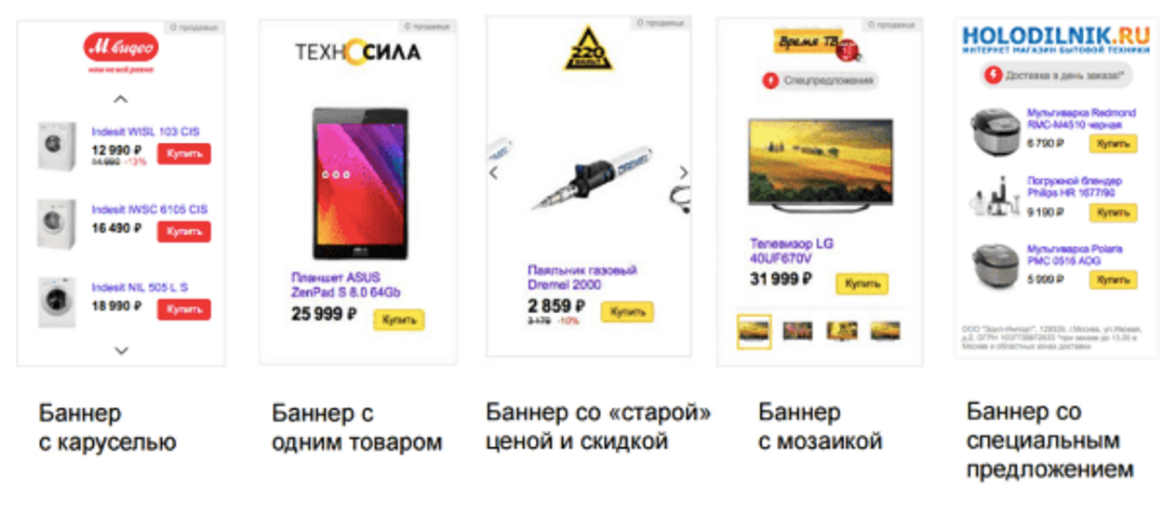Move the carousel down with the bottom chevron

[121, 350]
